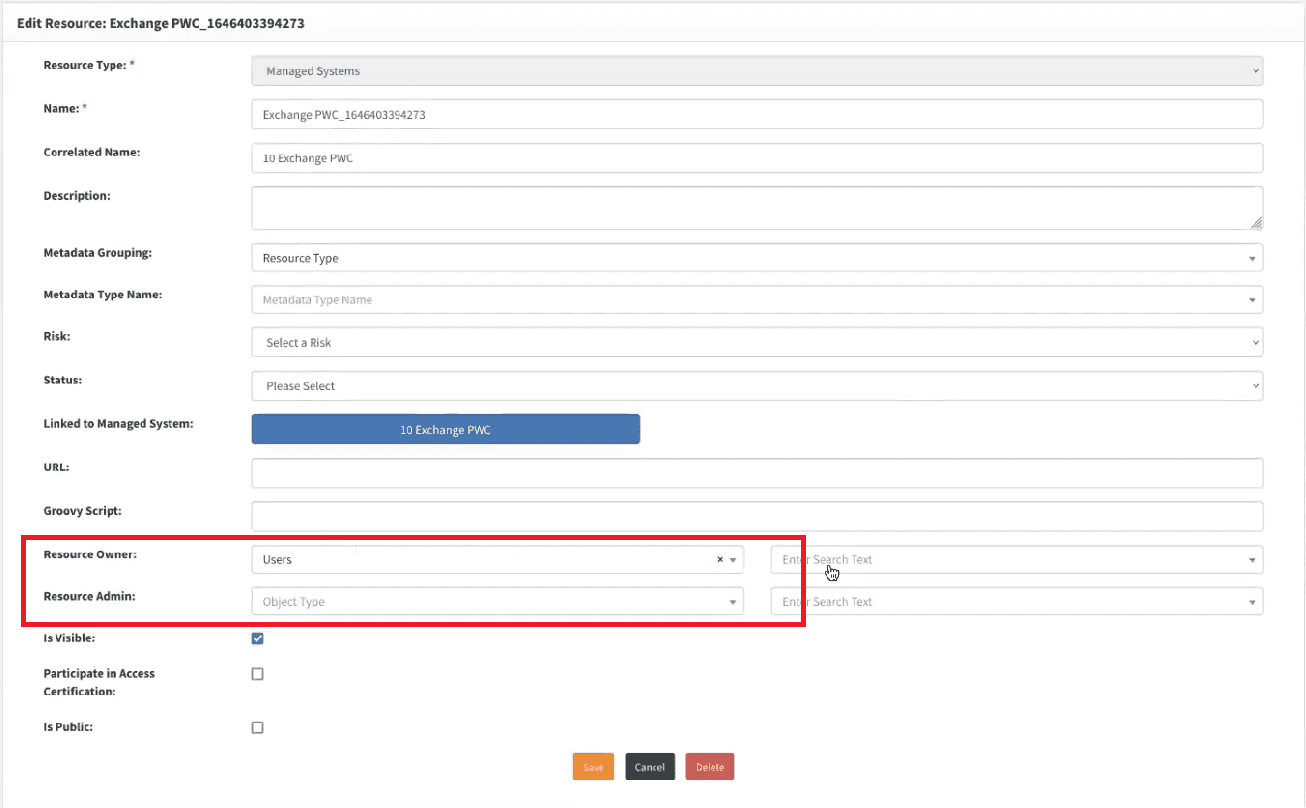Open Resource Owner search text dropdown
Viewport: 1306px width, 808px height.
click(x=1016, y=560)
